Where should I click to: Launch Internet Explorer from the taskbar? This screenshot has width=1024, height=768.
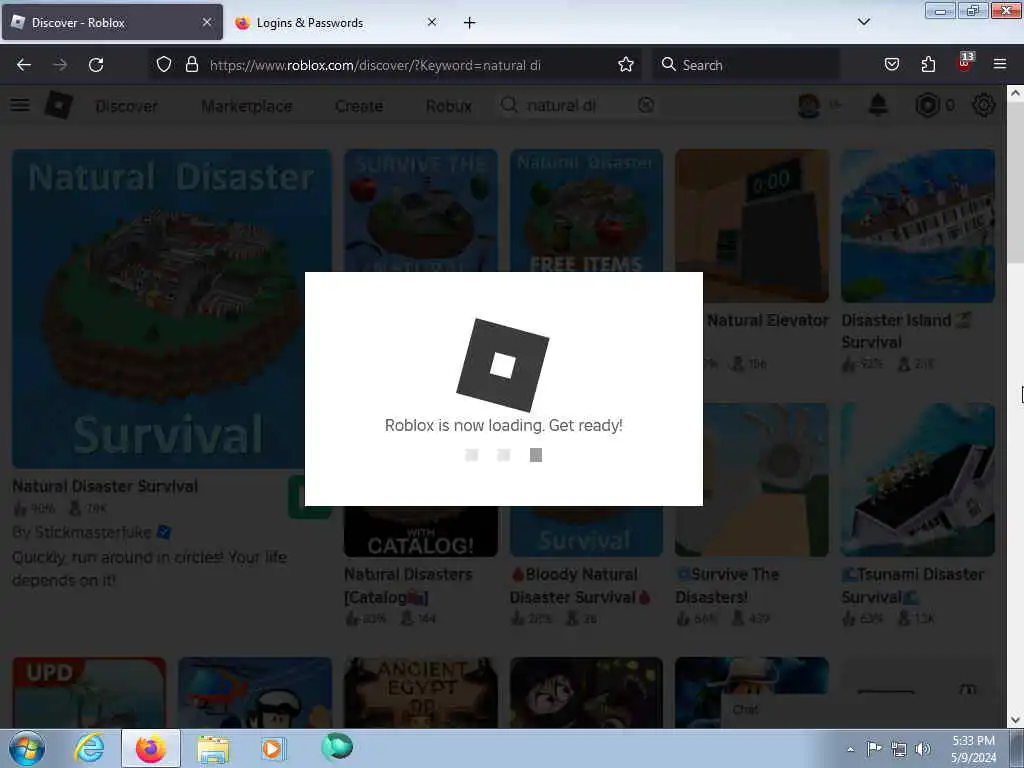[89, 748]
